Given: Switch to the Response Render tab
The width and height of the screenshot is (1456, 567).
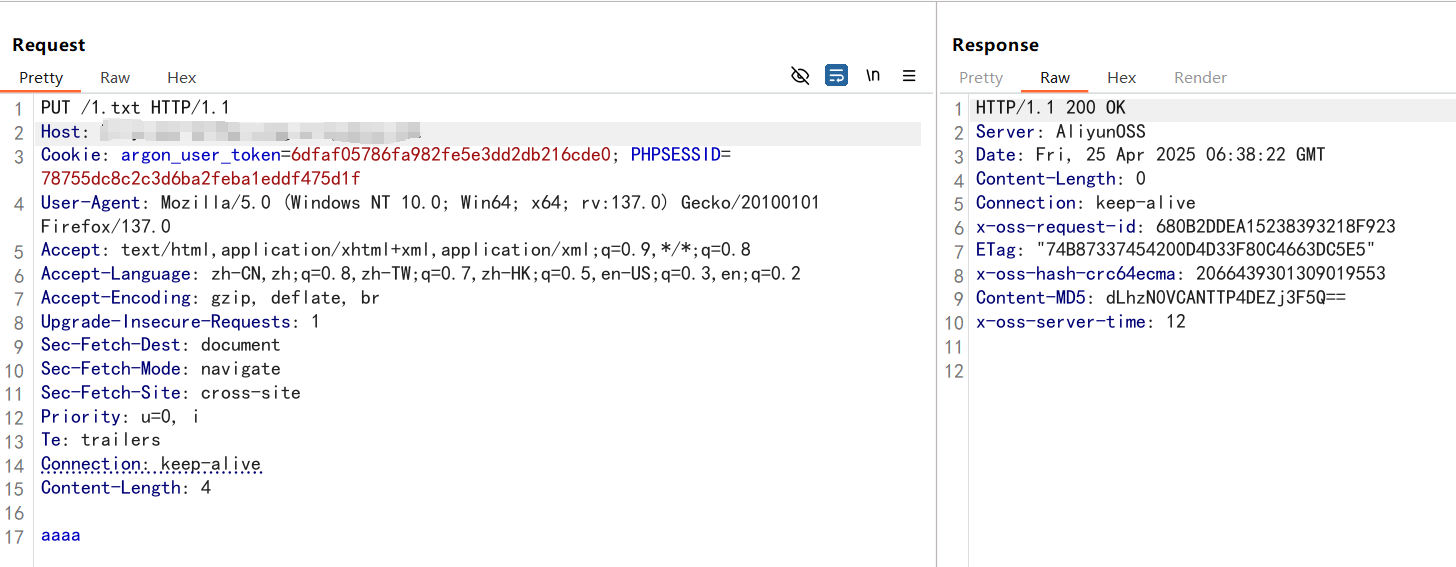Looking at the screenshot, I should click(1200, 77).
